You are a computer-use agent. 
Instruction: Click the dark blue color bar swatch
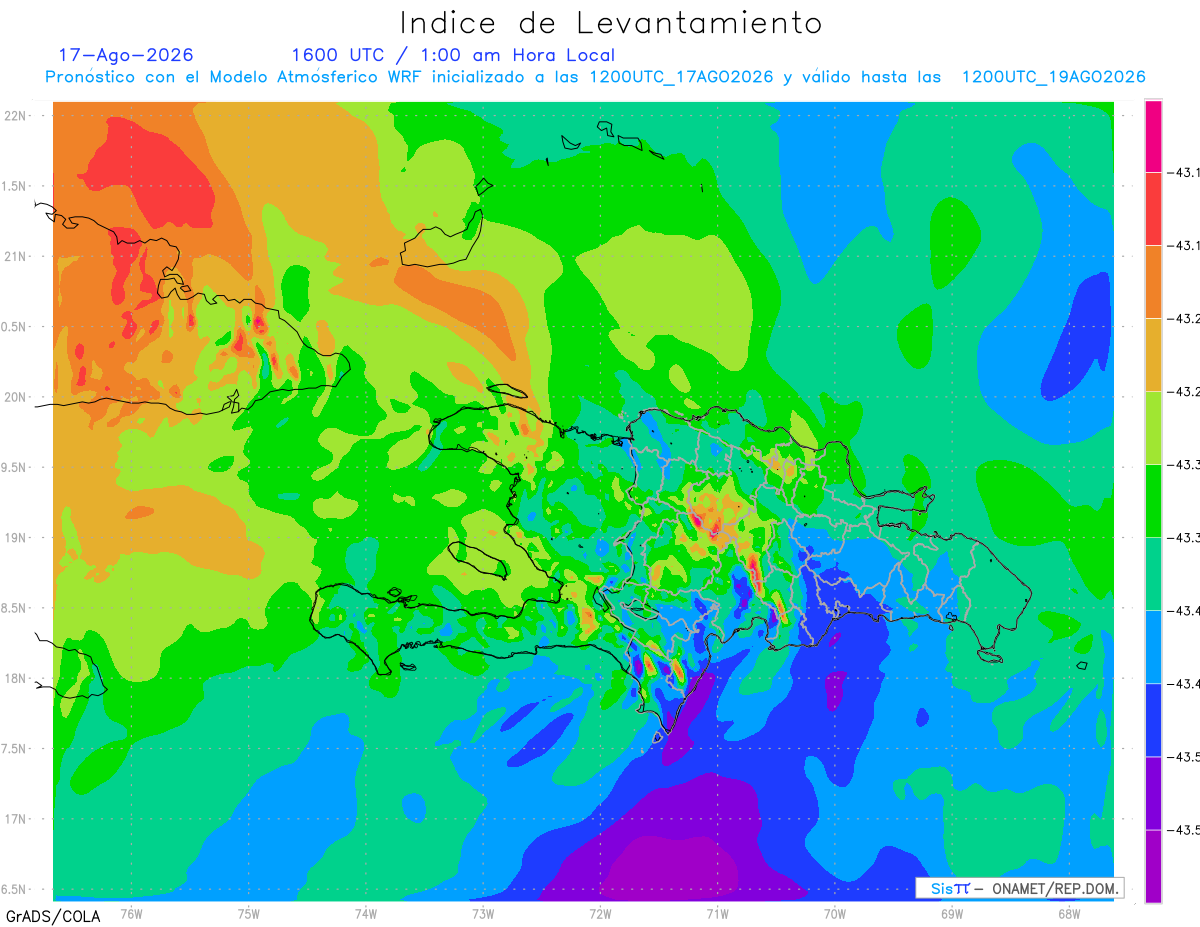pyautogui.click(x=1153, y=720)
